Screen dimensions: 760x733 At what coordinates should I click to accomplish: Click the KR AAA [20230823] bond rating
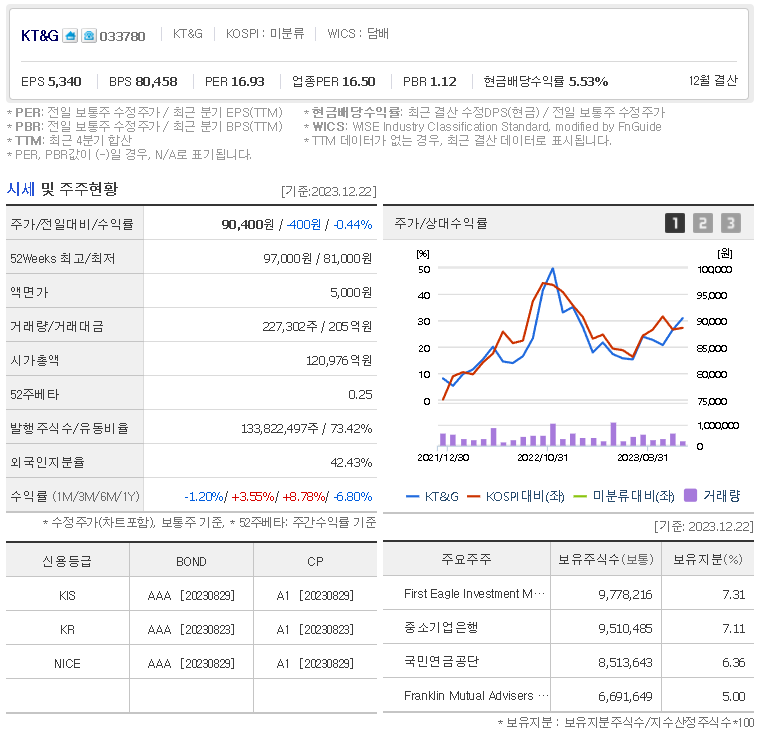191,629
